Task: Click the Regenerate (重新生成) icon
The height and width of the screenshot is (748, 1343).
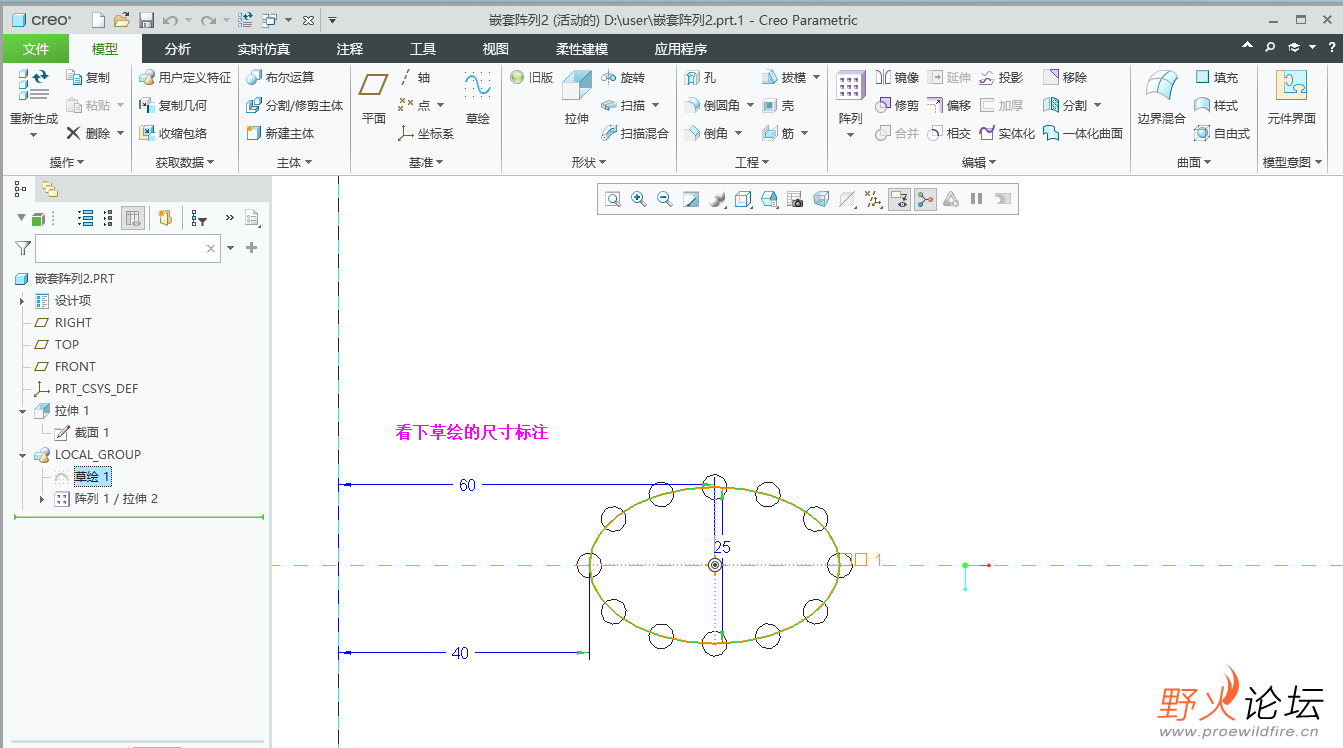Action: (33, 85)
